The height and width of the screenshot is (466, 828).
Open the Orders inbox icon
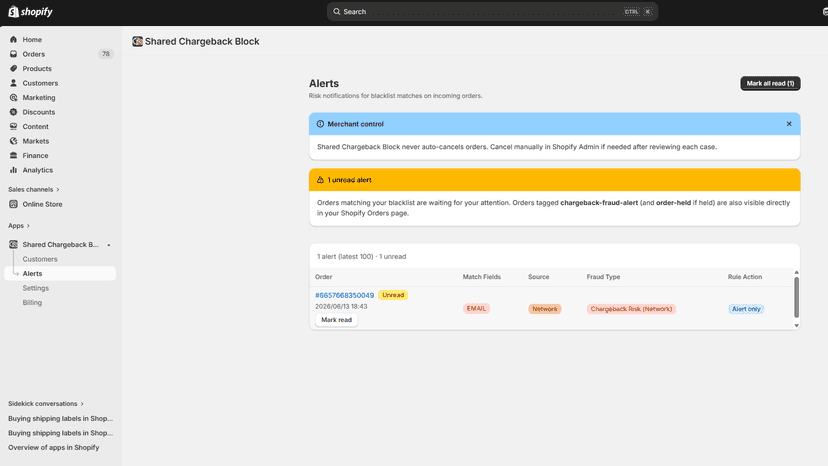(13, 54)
